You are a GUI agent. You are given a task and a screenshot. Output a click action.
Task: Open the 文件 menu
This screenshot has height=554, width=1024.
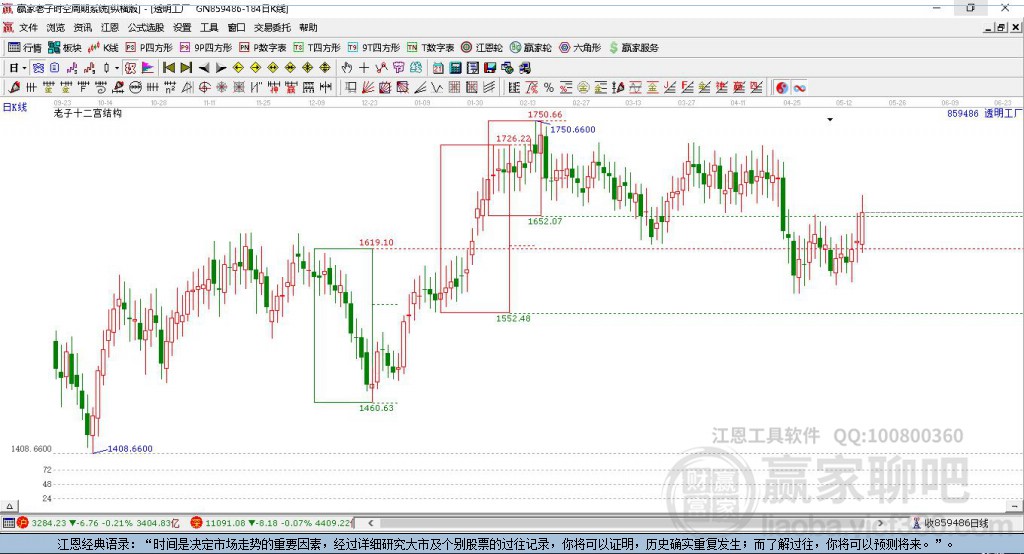(x=28, y=27)
